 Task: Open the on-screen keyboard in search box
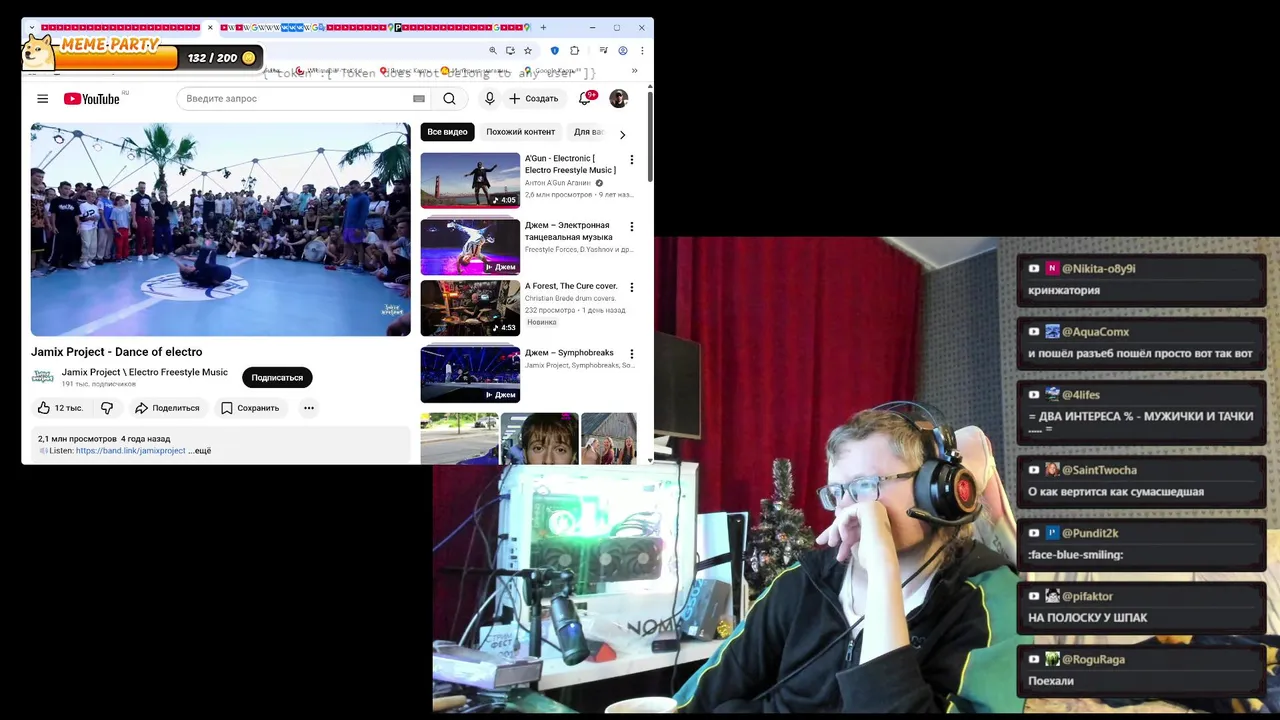click(x=419, y=98)
